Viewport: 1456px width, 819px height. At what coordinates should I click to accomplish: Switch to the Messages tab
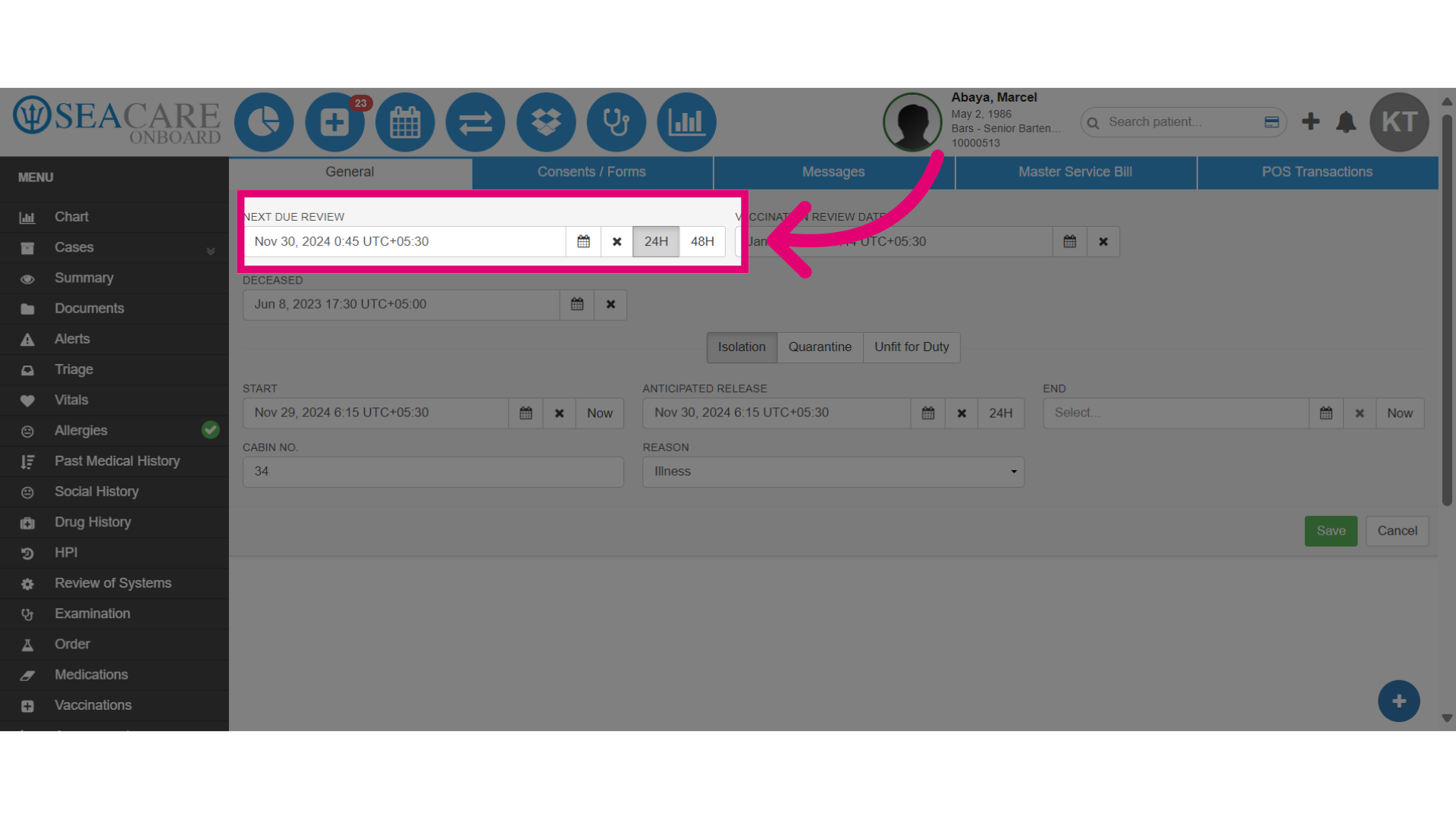coord(833,172)
